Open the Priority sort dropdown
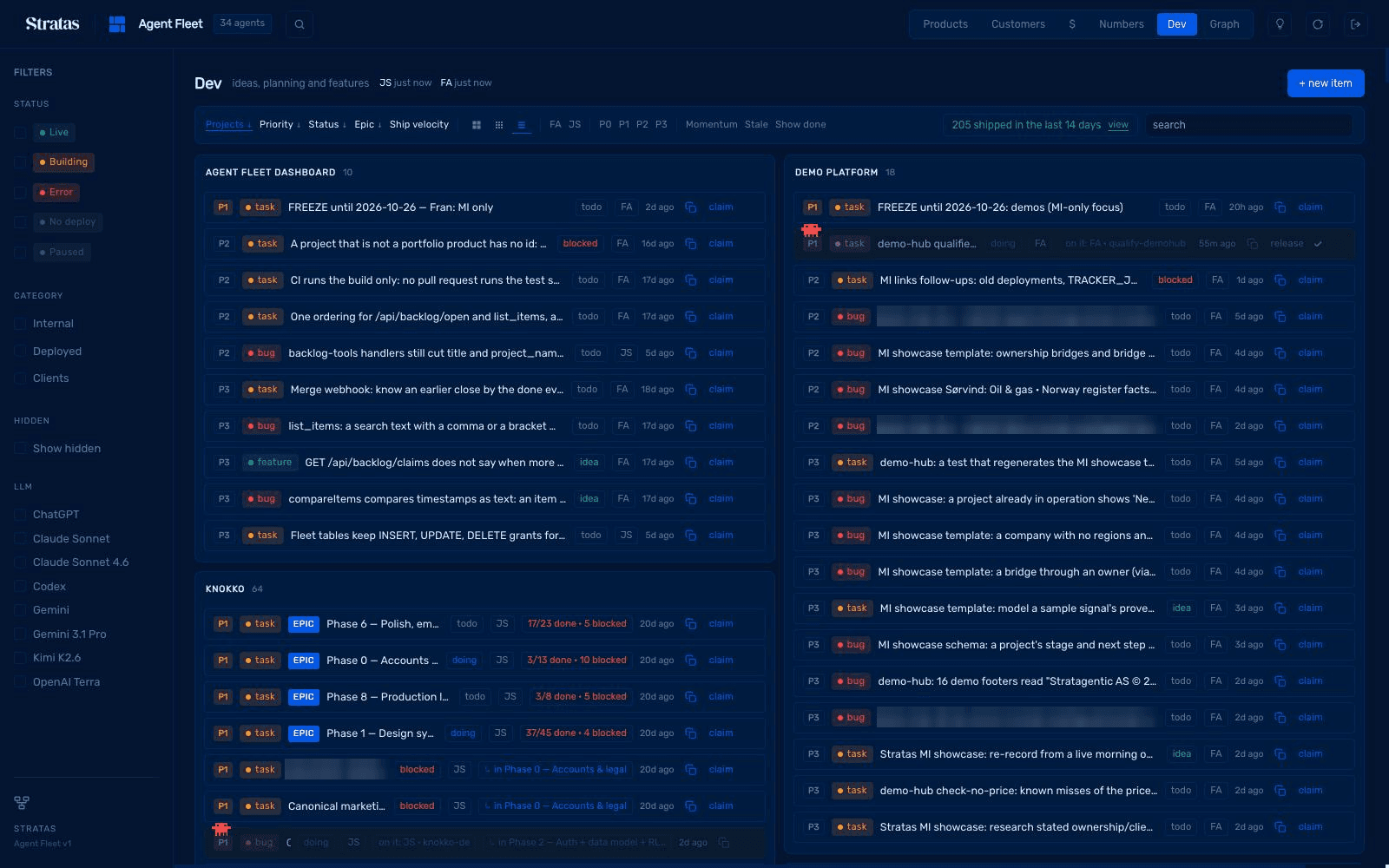 click(280, 125)
